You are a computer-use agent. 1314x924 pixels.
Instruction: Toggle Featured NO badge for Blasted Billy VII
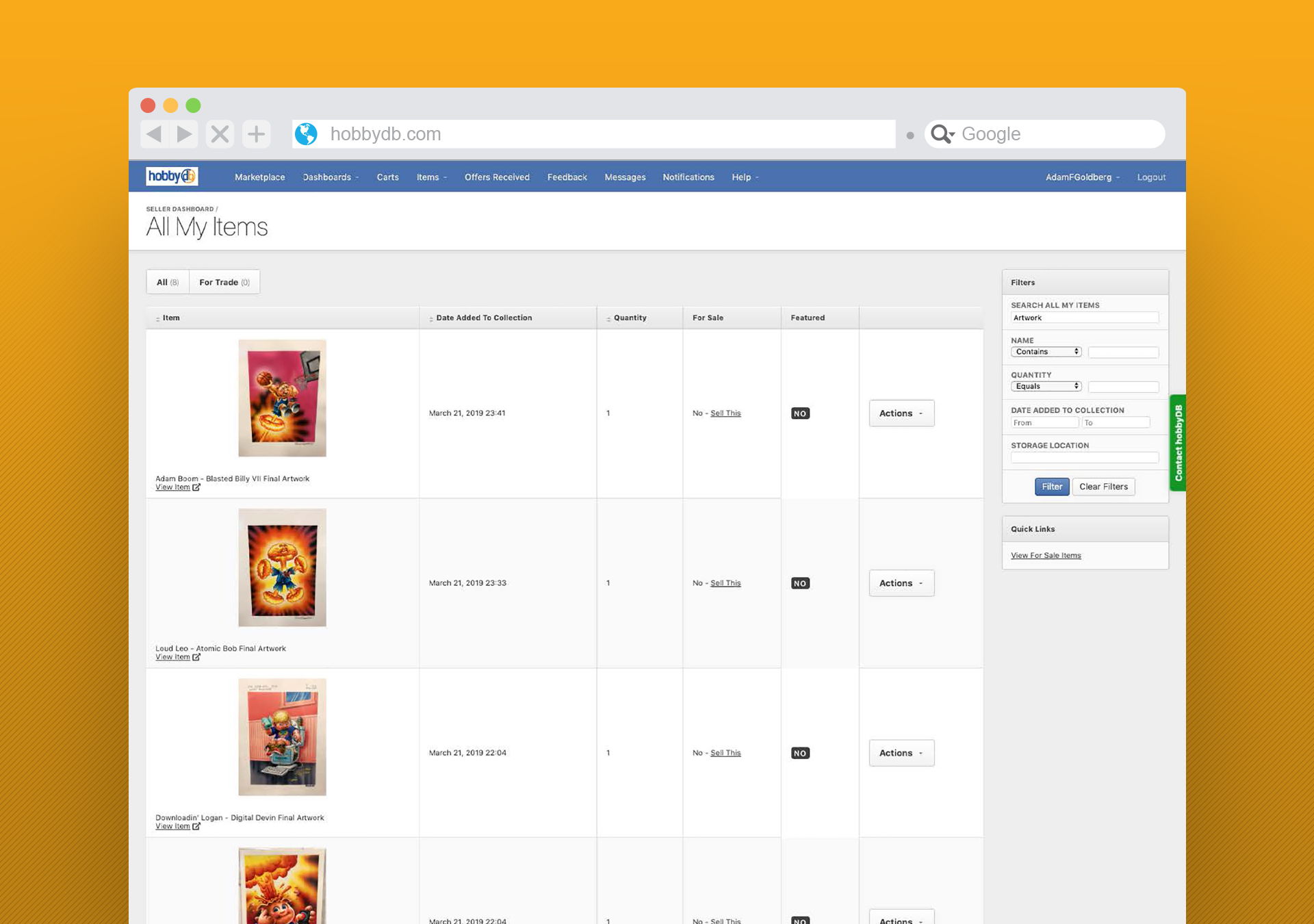[800, 413]
